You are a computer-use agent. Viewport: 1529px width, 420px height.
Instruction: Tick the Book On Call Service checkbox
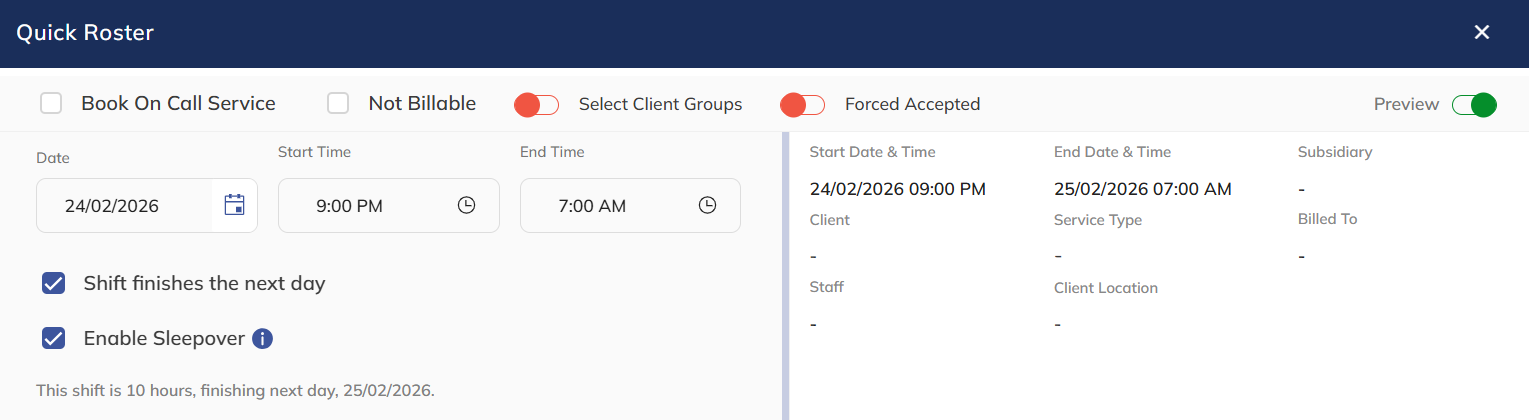point(51,103)
